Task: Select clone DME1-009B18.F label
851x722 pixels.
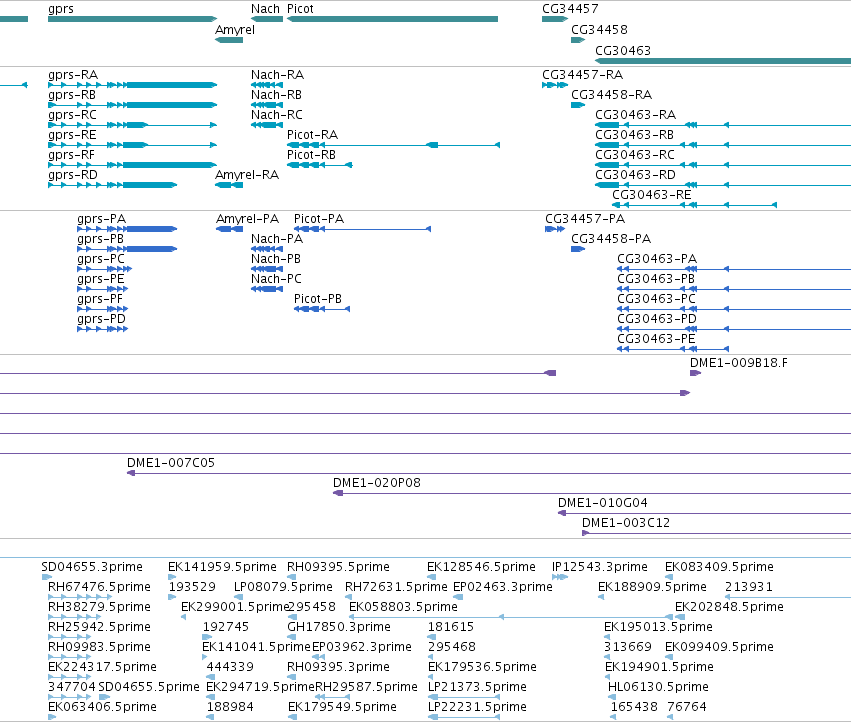Action: point(739,363)
